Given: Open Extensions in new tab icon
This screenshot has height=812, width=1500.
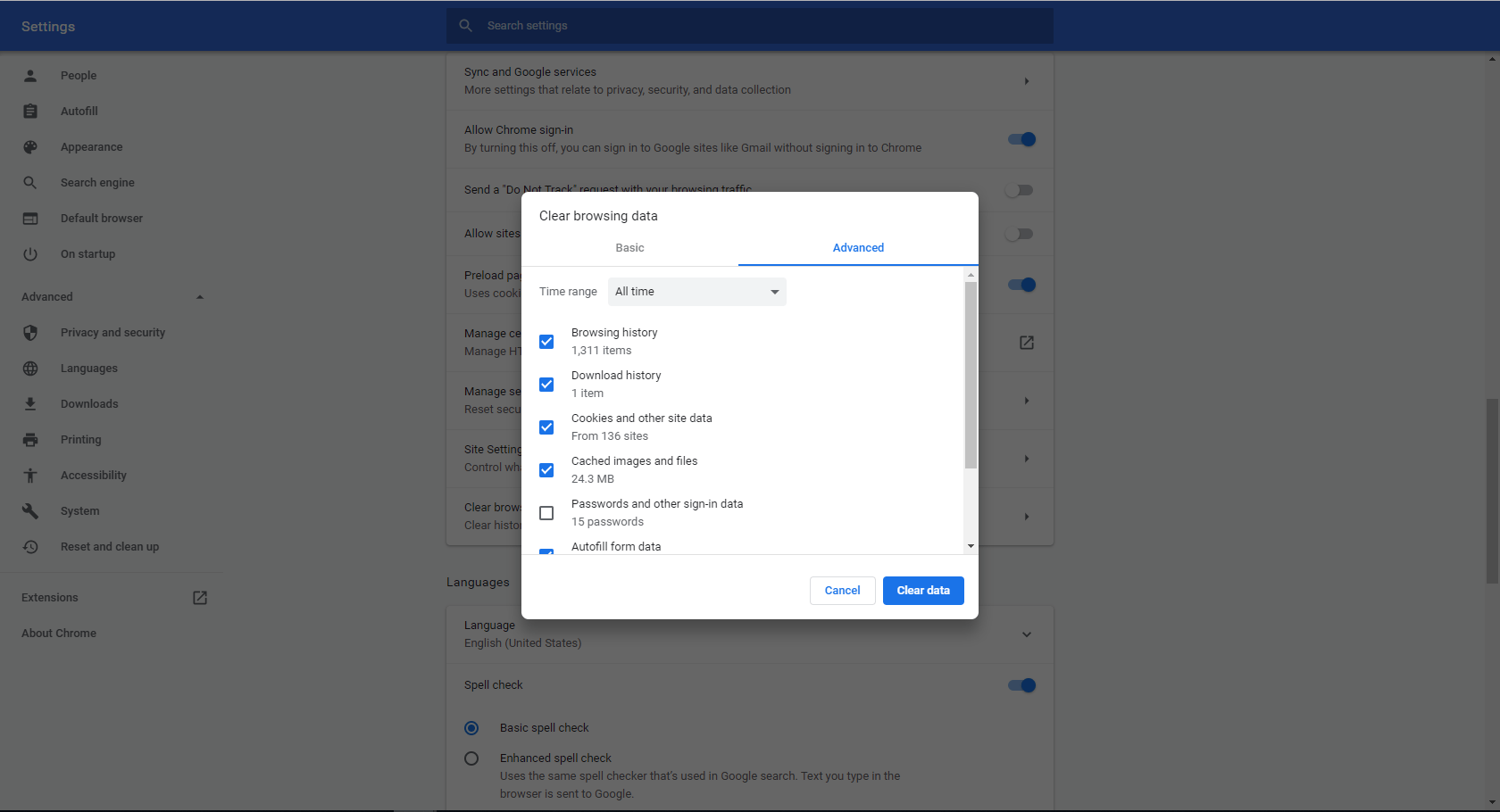Looking at the screenshot, I should [x=199, y=597].
